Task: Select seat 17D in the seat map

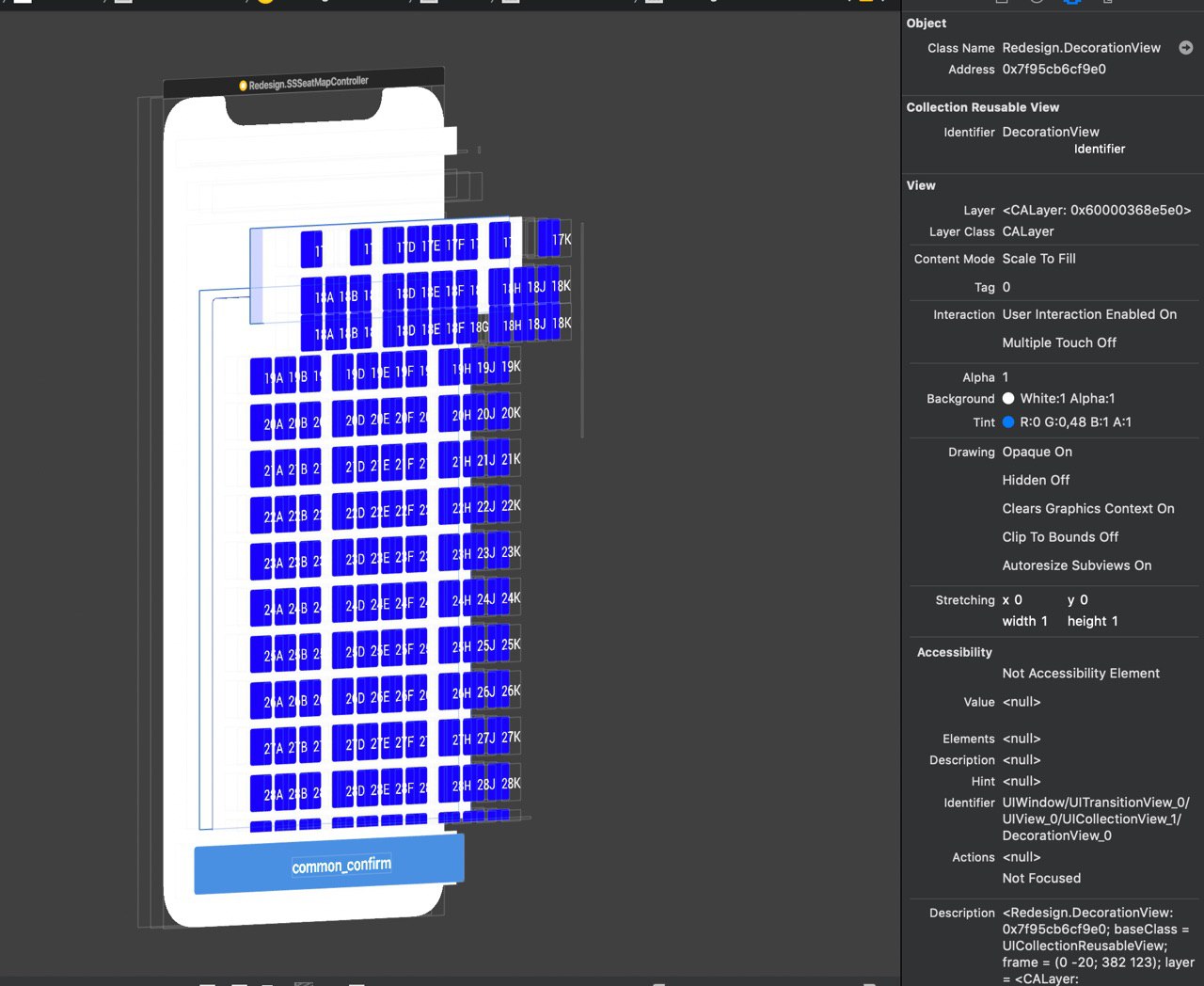Action: pyautogui.click(x=405, y=247)
